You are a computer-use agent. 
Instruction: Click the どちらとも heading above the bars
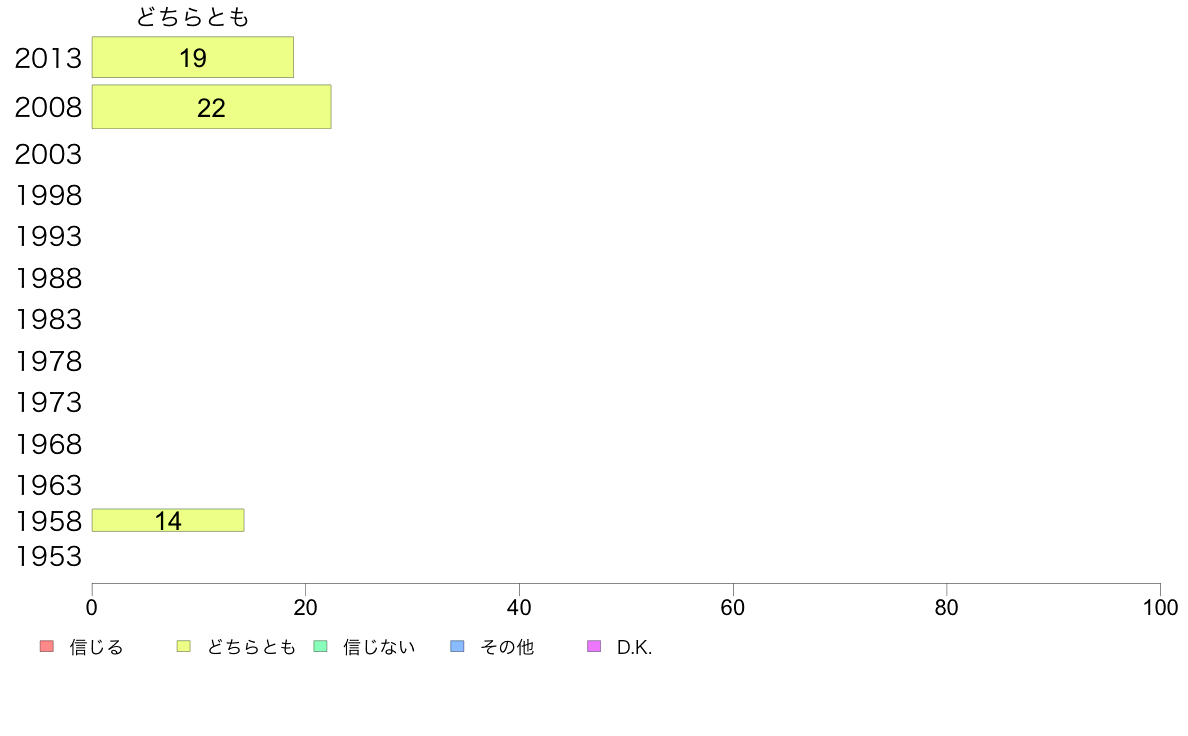pyautogui.click(x=192, y=17)
